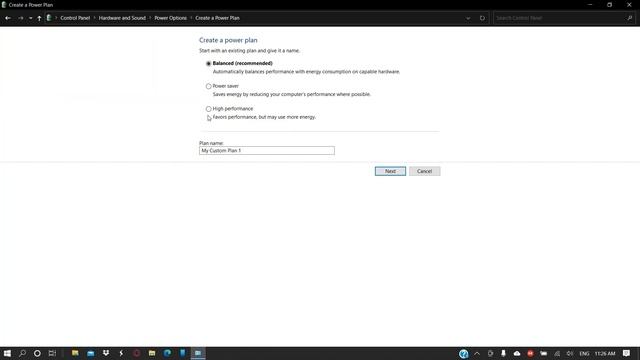
Task: Open Dropbox from the taskbar
Action: (106, 353)
